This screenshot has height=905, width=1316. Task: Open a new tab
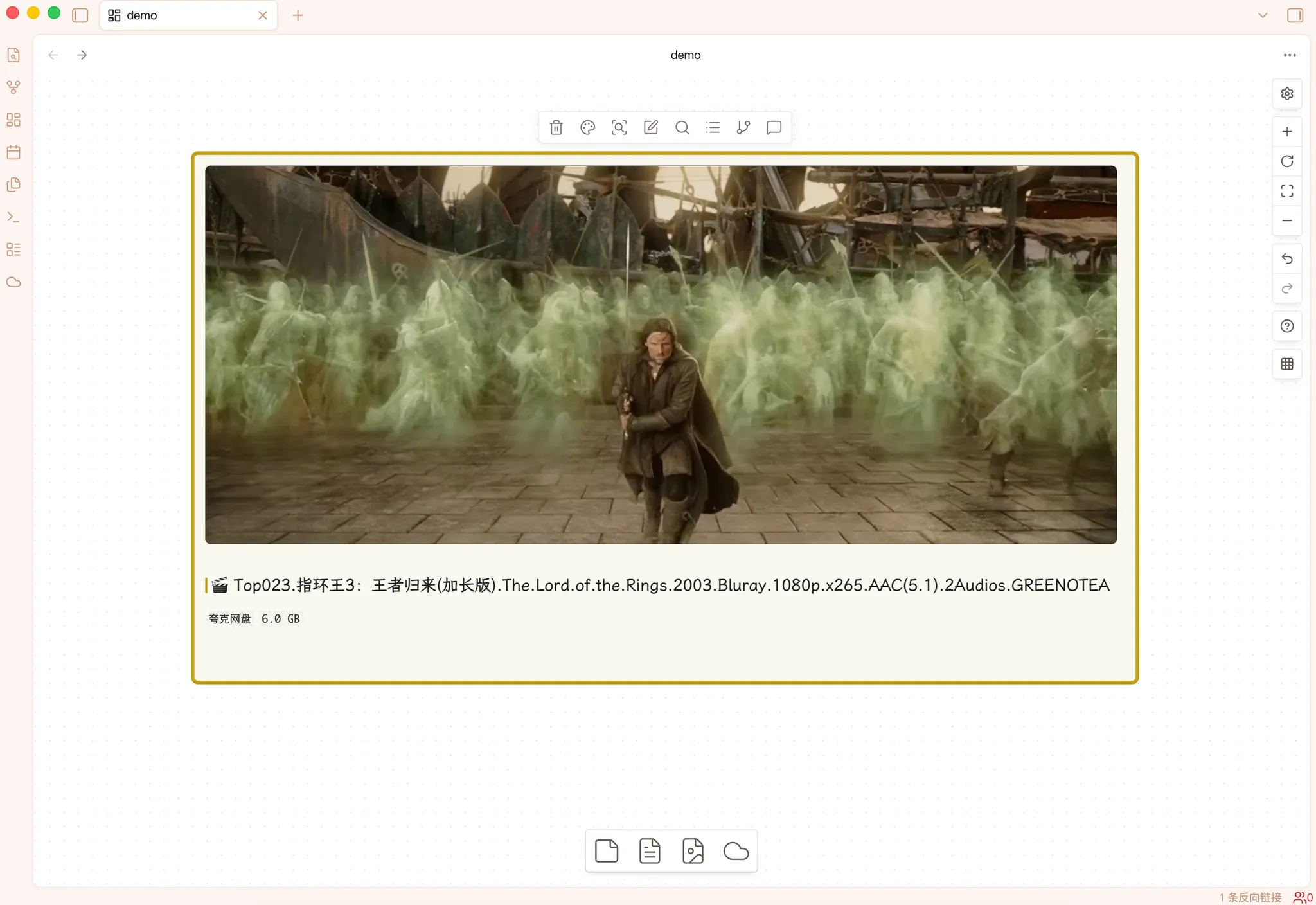[x=298, y=15]
